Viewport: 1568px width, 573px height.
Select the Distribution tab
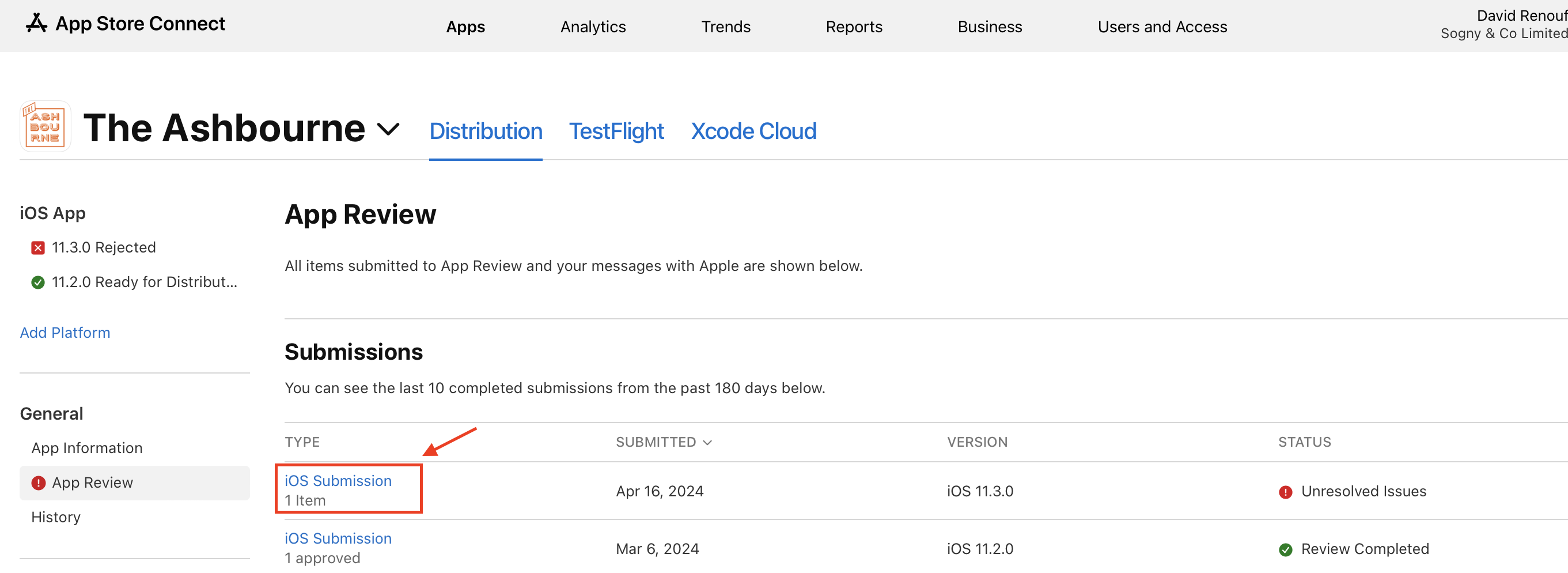pyautogui.click(x=486, y=131)
